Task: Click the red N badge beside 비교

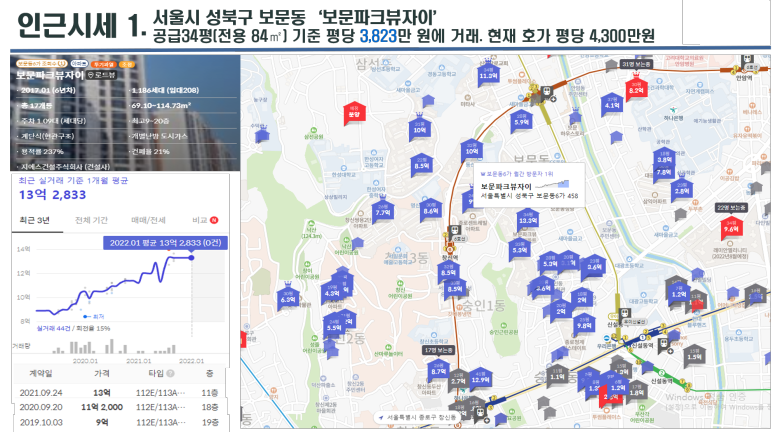Action: (214, 220)
